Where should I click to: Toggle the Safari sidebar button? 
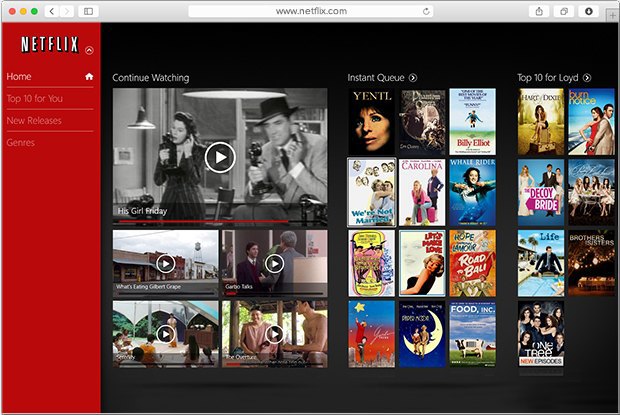point(89,11)
